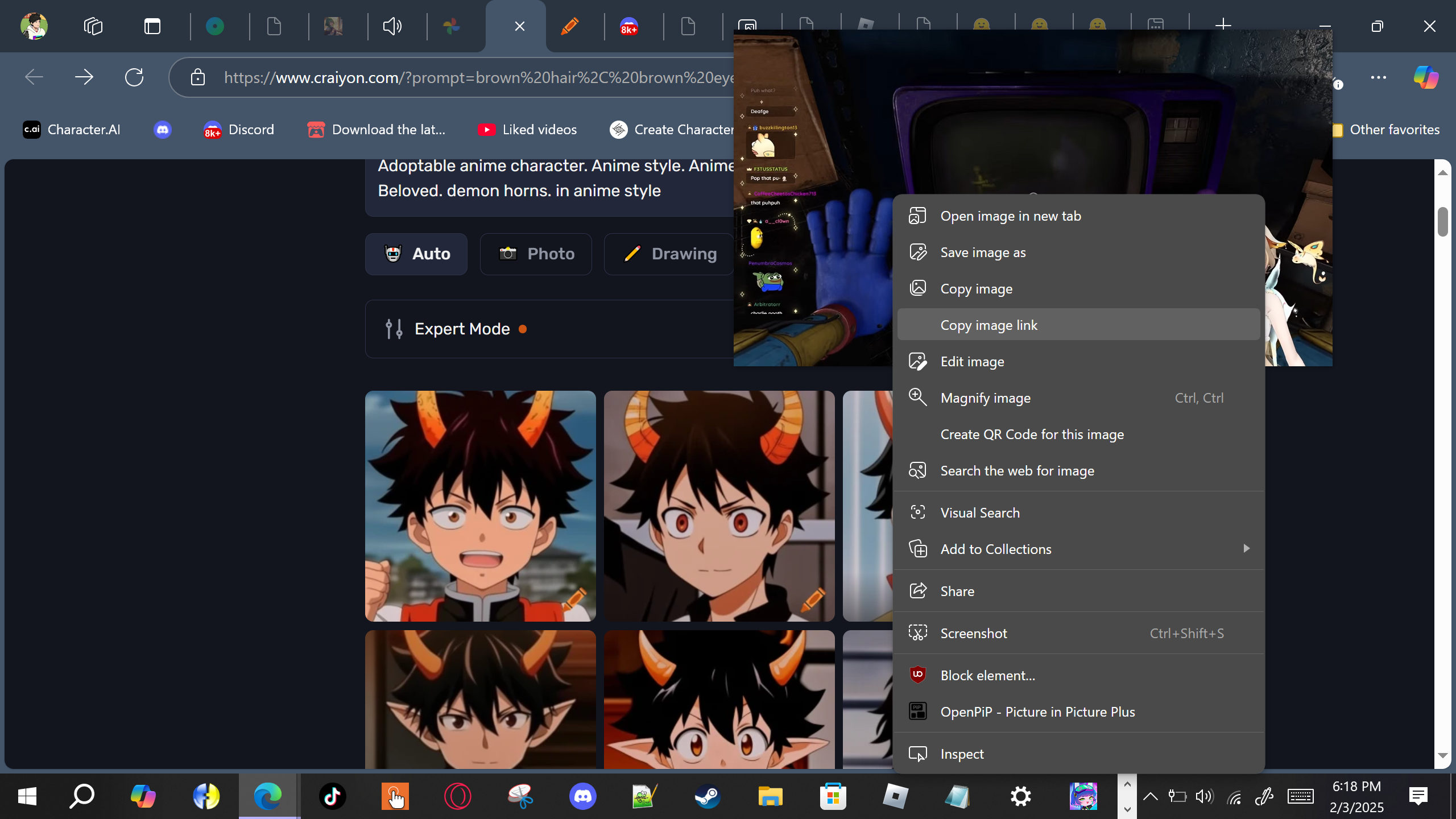The width and height of the screenshot is (1456, 819).
Task: Choose Edit image from context menu
Action: click(x=1078, y=362)
